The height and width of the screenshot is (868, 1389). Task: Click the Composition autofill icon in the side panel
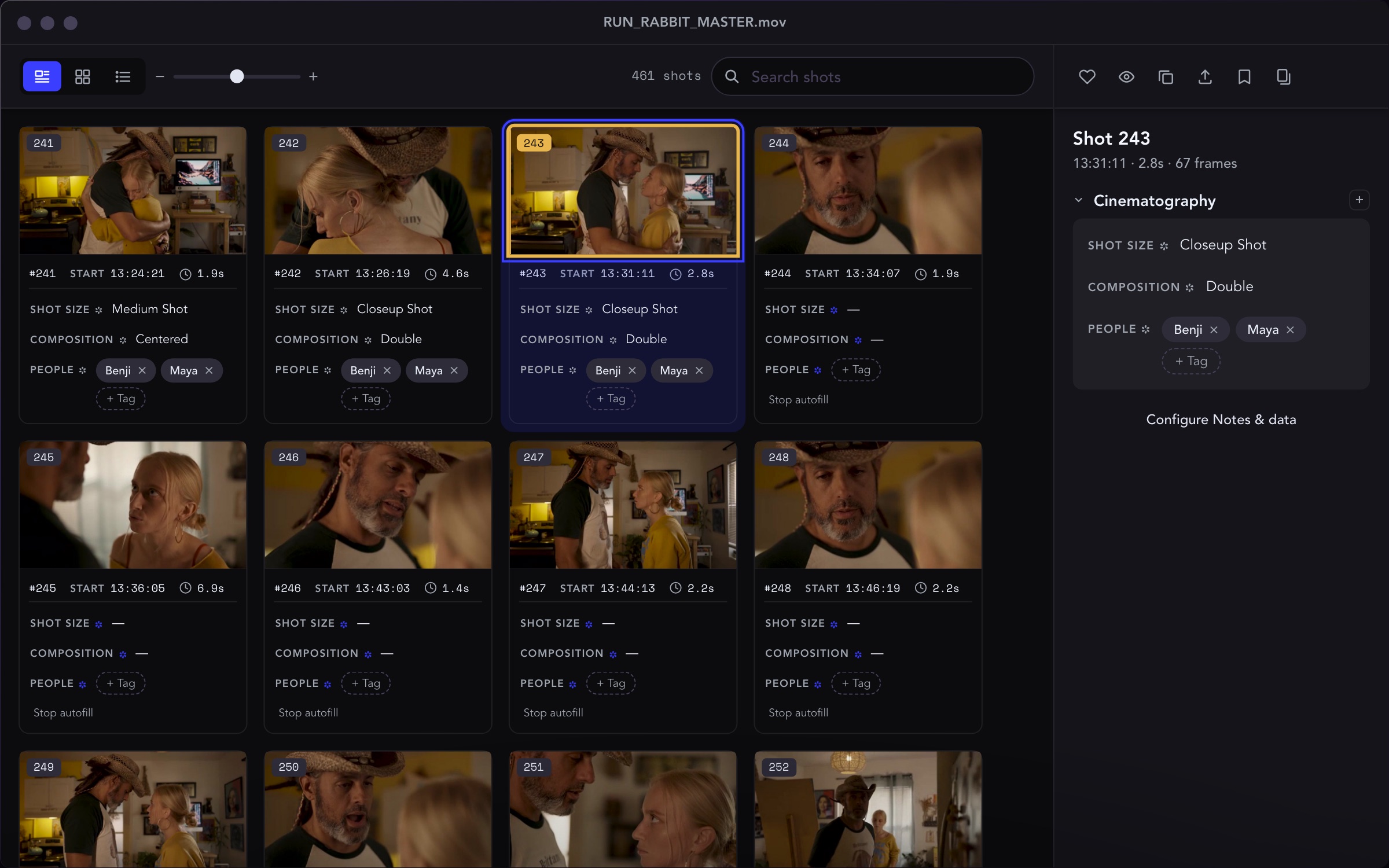pos(1189,288)
